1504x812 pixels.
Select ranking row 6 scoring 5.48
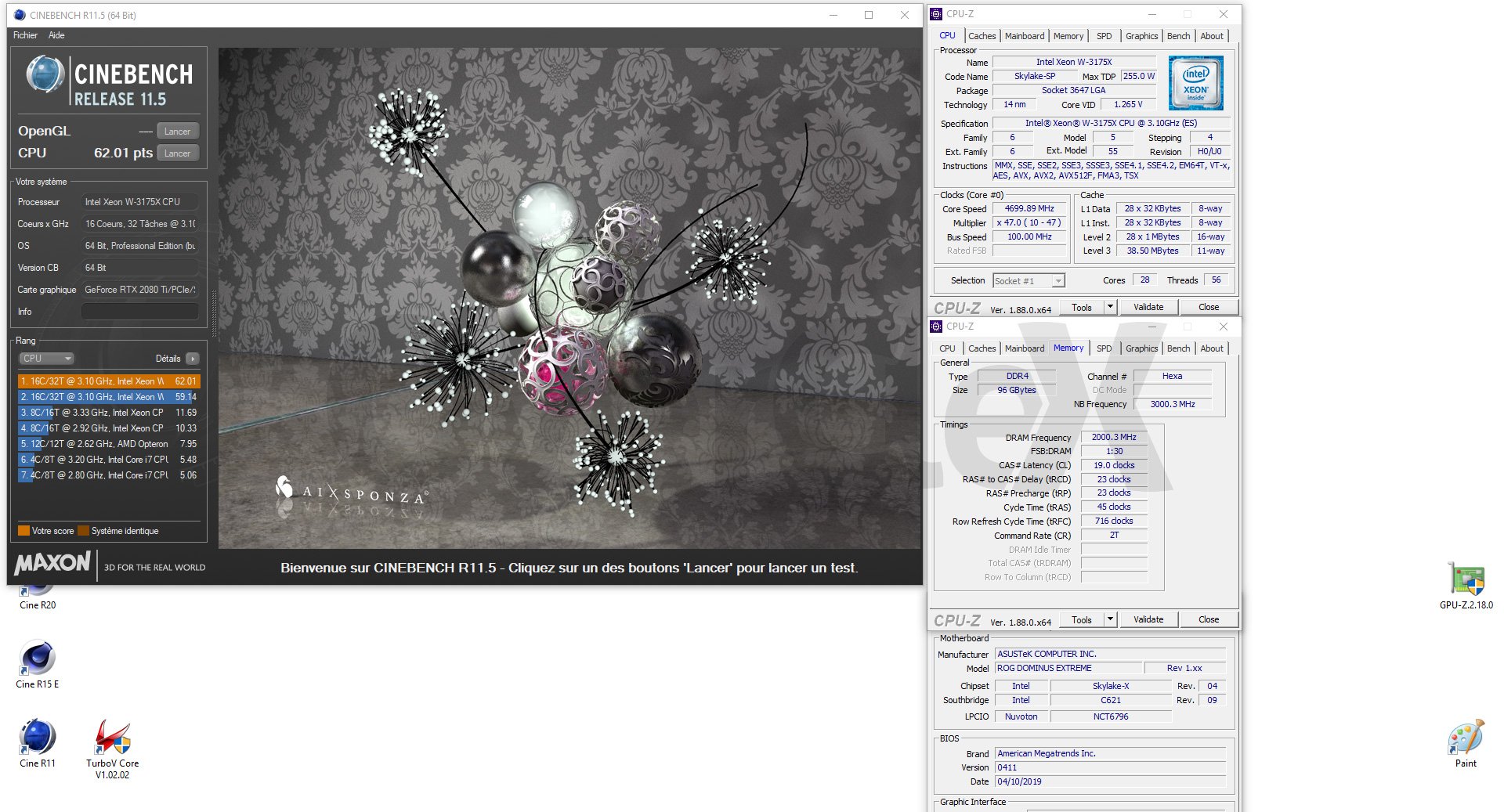pyautogui.click(x=109, y=460)
